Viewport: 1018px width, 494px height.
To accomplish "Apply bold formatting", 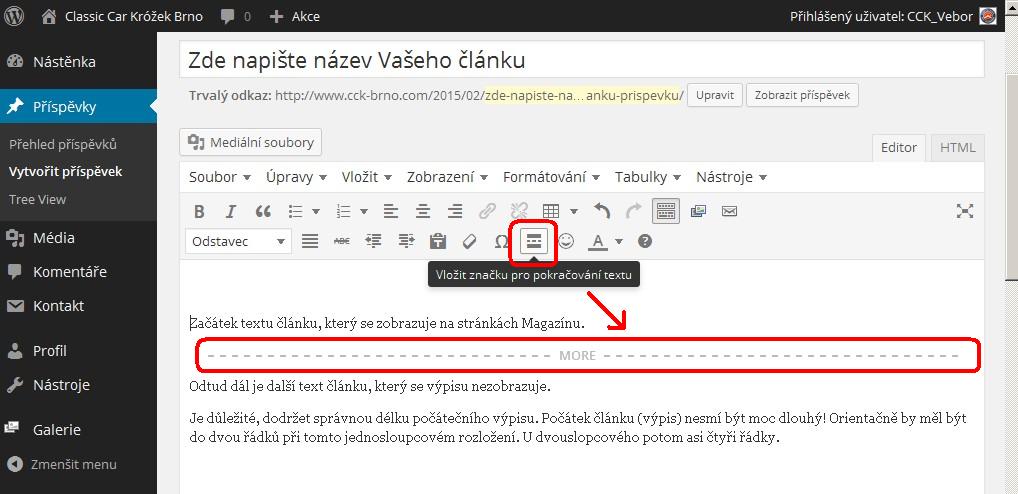I will (x=199, y=211).
